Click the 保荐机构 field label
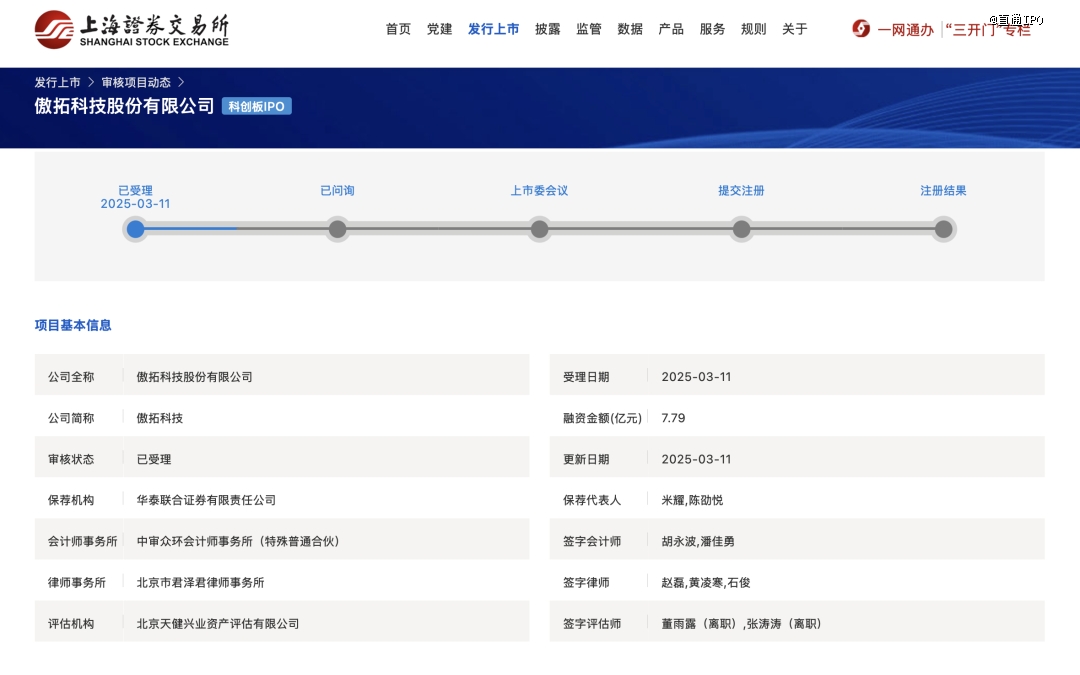The image size is (1080, 675). tap(71, 500)
